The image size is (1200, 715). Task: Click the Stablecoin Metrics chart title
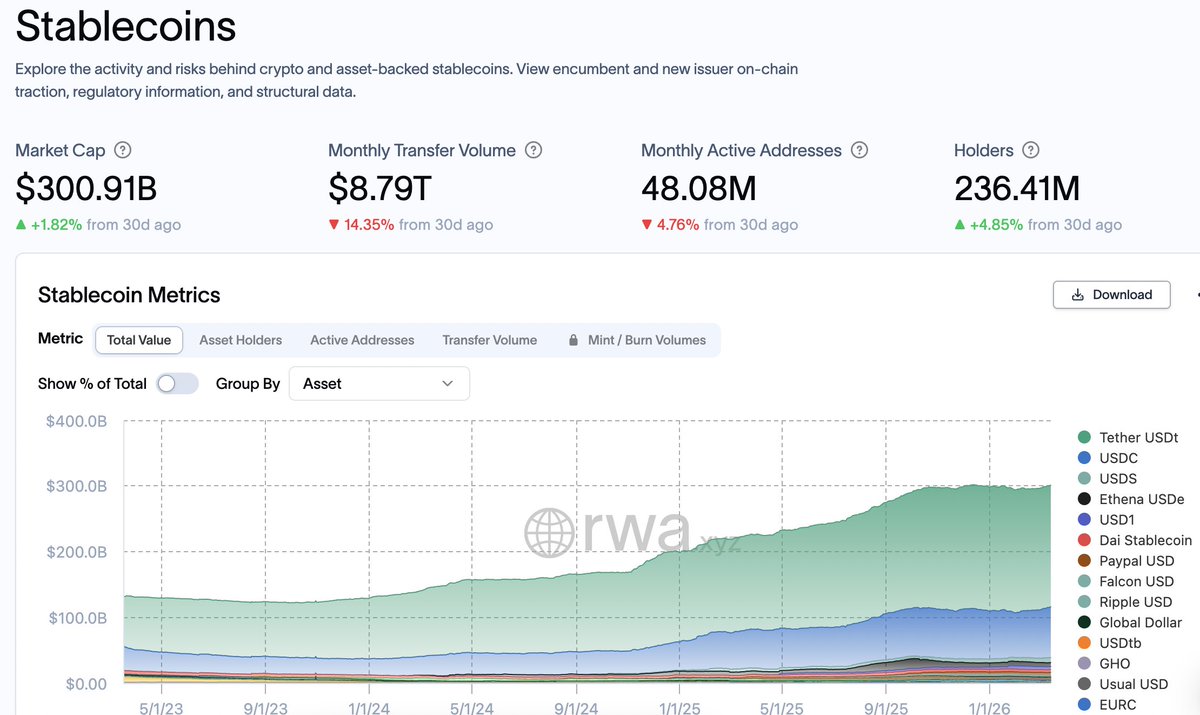pyautogui.click(x=129, y=295)
